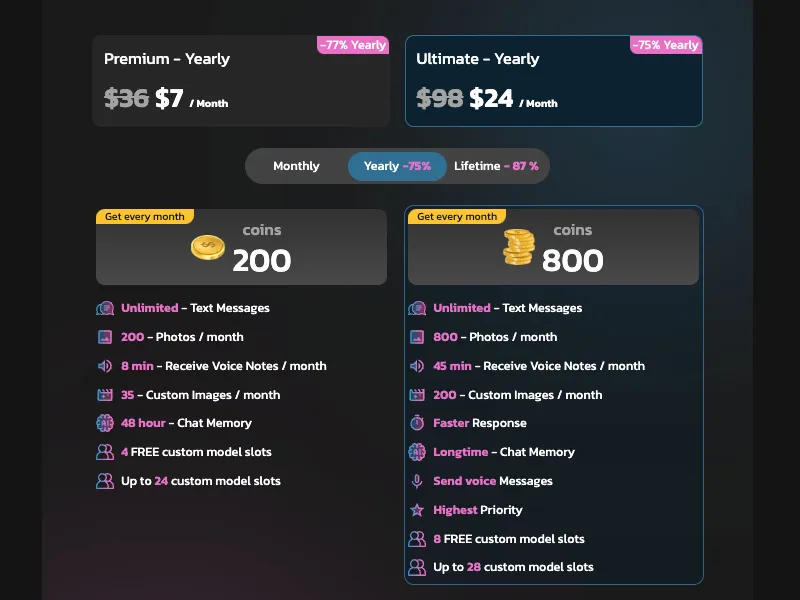Click the Faster Response stopwatch icon
Viewport: 800px width, 600px height.
pos(417,423)
